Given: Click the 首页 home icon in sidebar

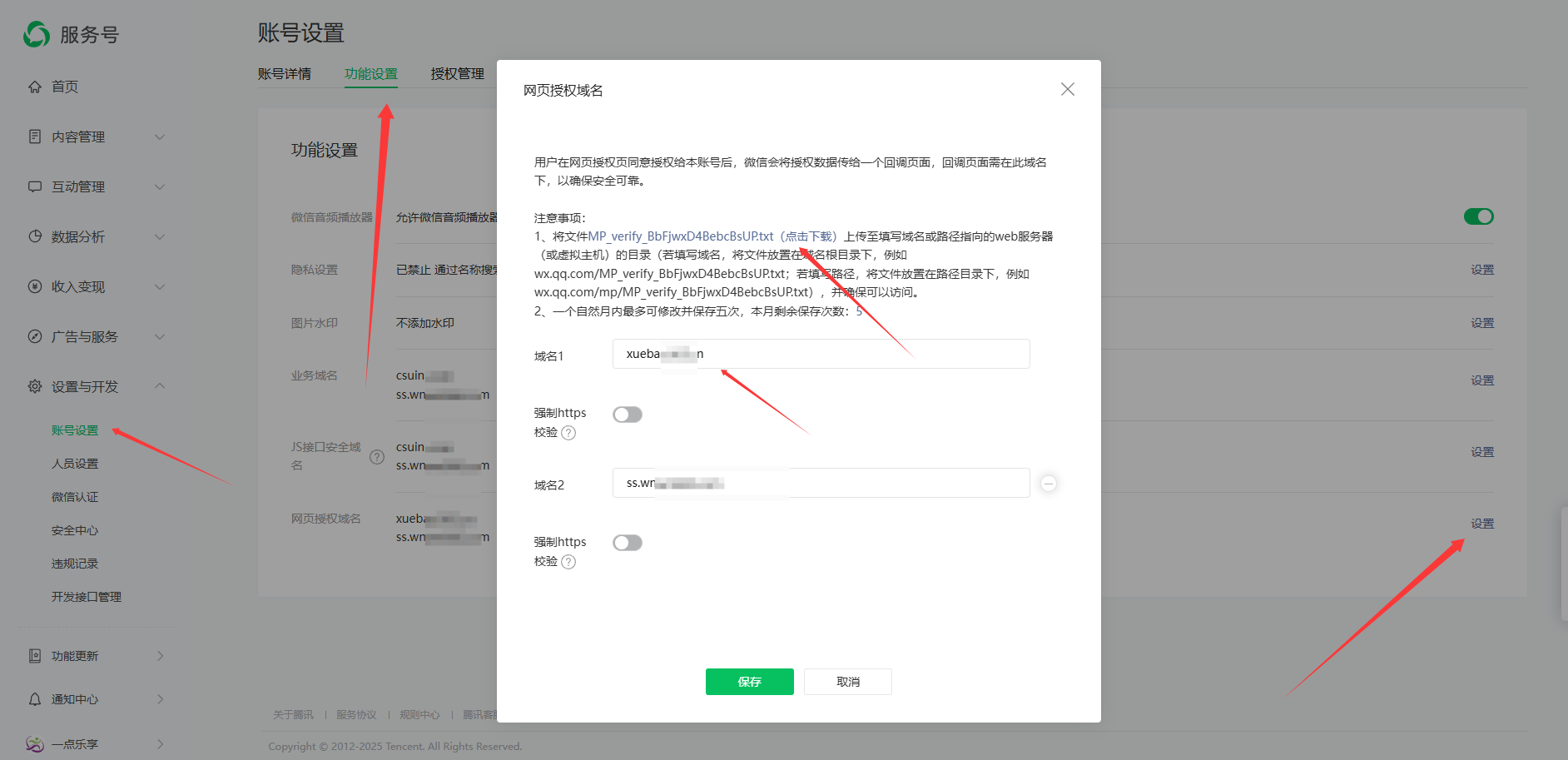Looking at the screenshot, I should [x=35, y=87].
